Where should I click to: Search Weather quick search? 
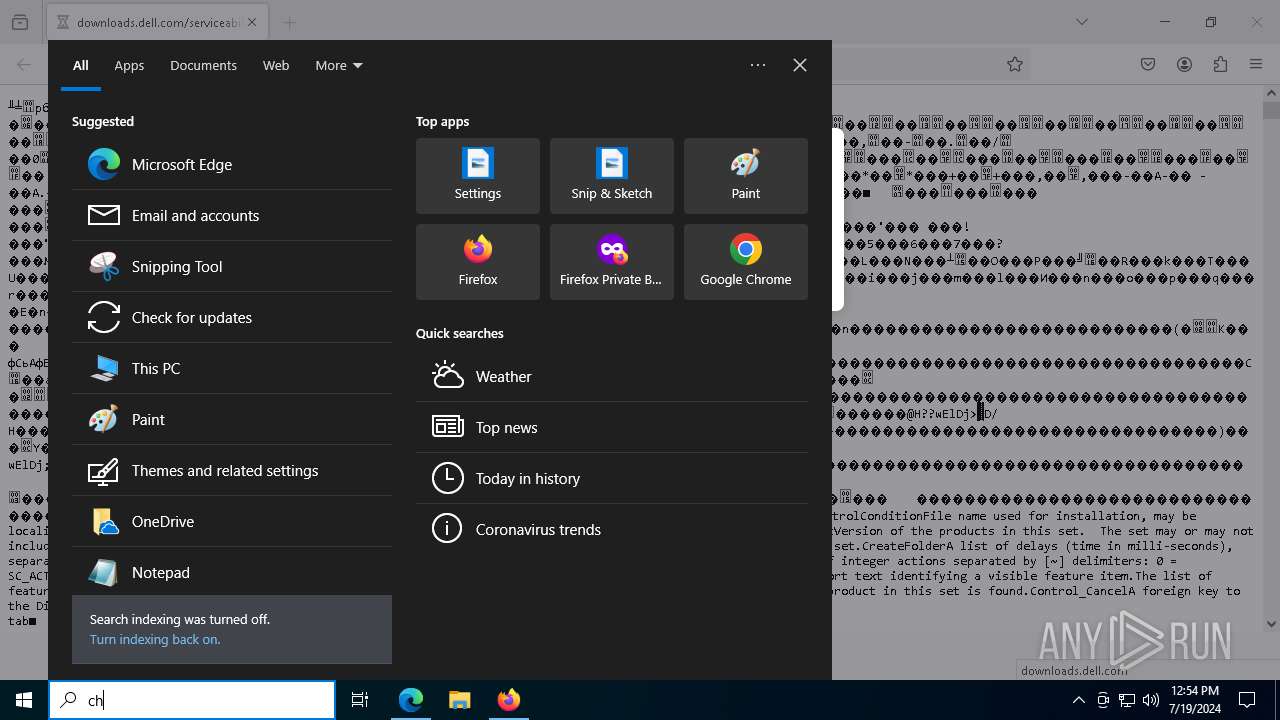tap(612, 377)
